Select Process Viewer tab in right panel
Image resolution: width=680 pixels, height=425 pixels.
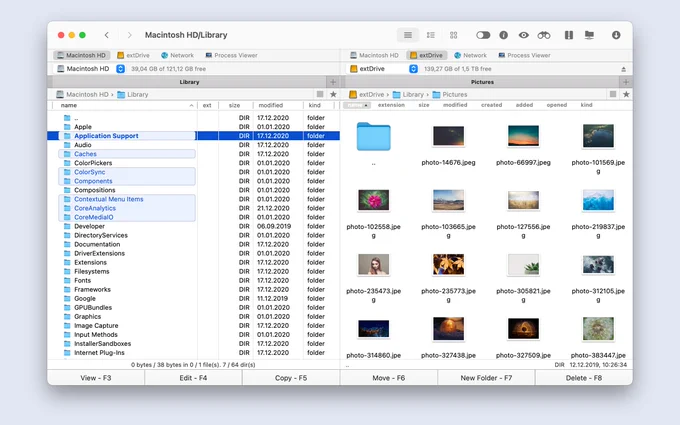[524, 55]
